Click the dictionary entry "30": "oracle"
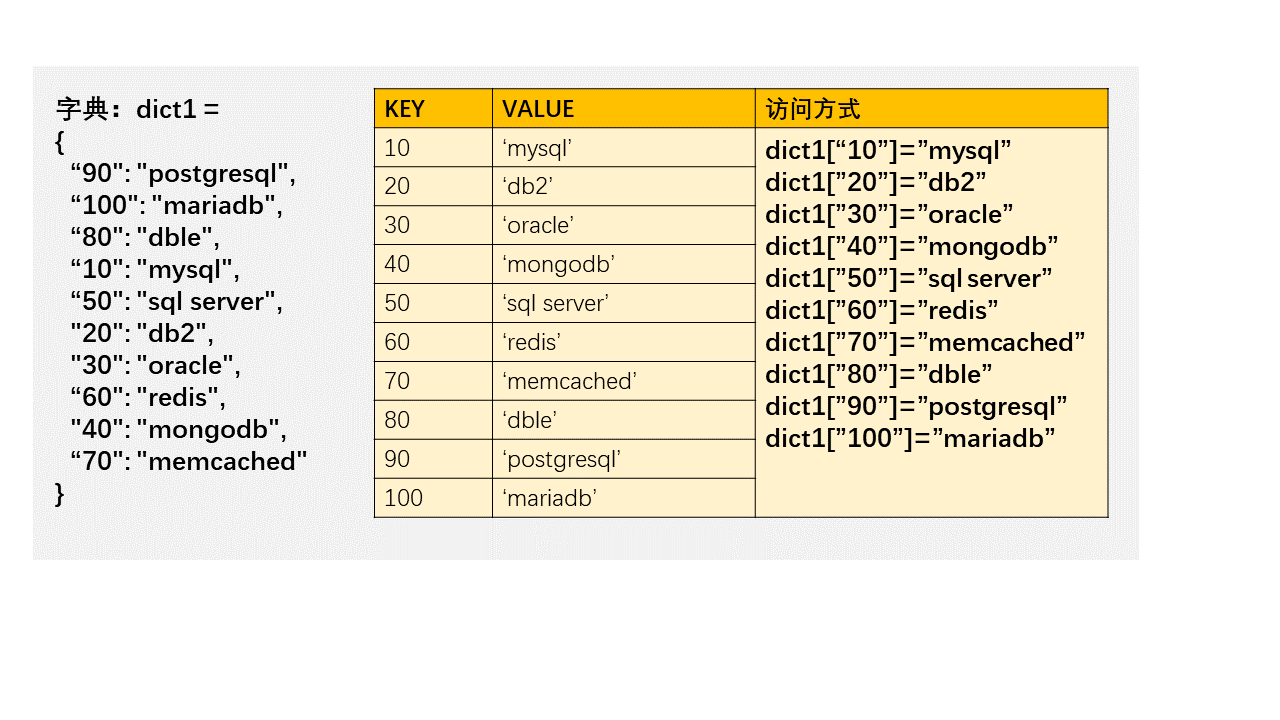The height and width of the screenshot is (720, 1280). [156, 366]
